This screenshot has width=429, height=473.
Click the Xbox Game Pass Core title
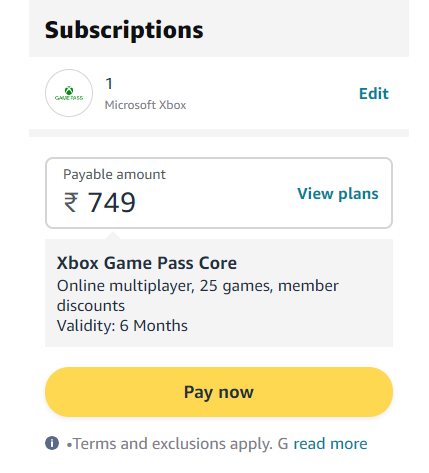point(147,263)
